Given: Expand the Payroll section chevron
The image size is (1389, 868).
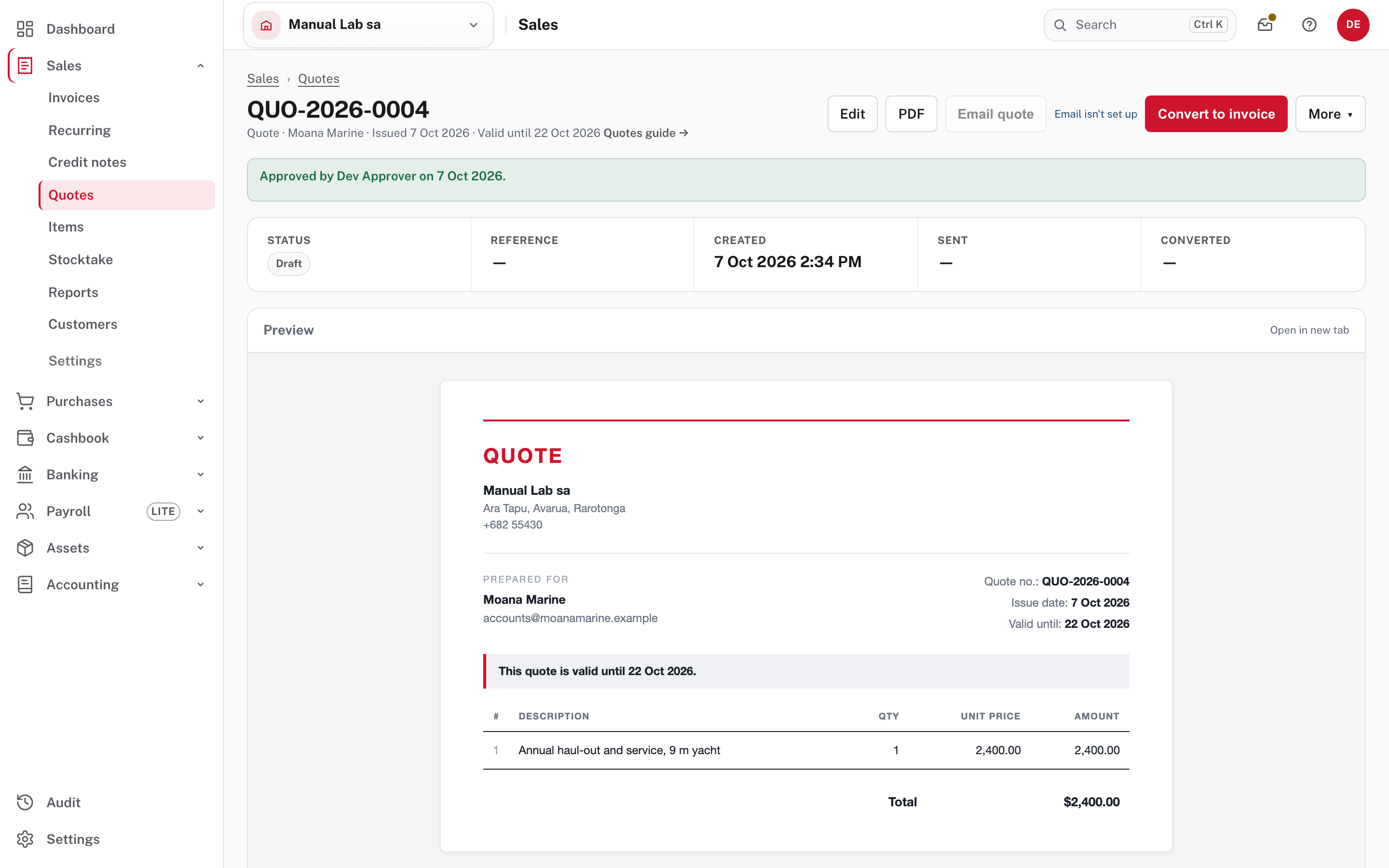Looking at the screenshot, I should [x=200, y=511].
